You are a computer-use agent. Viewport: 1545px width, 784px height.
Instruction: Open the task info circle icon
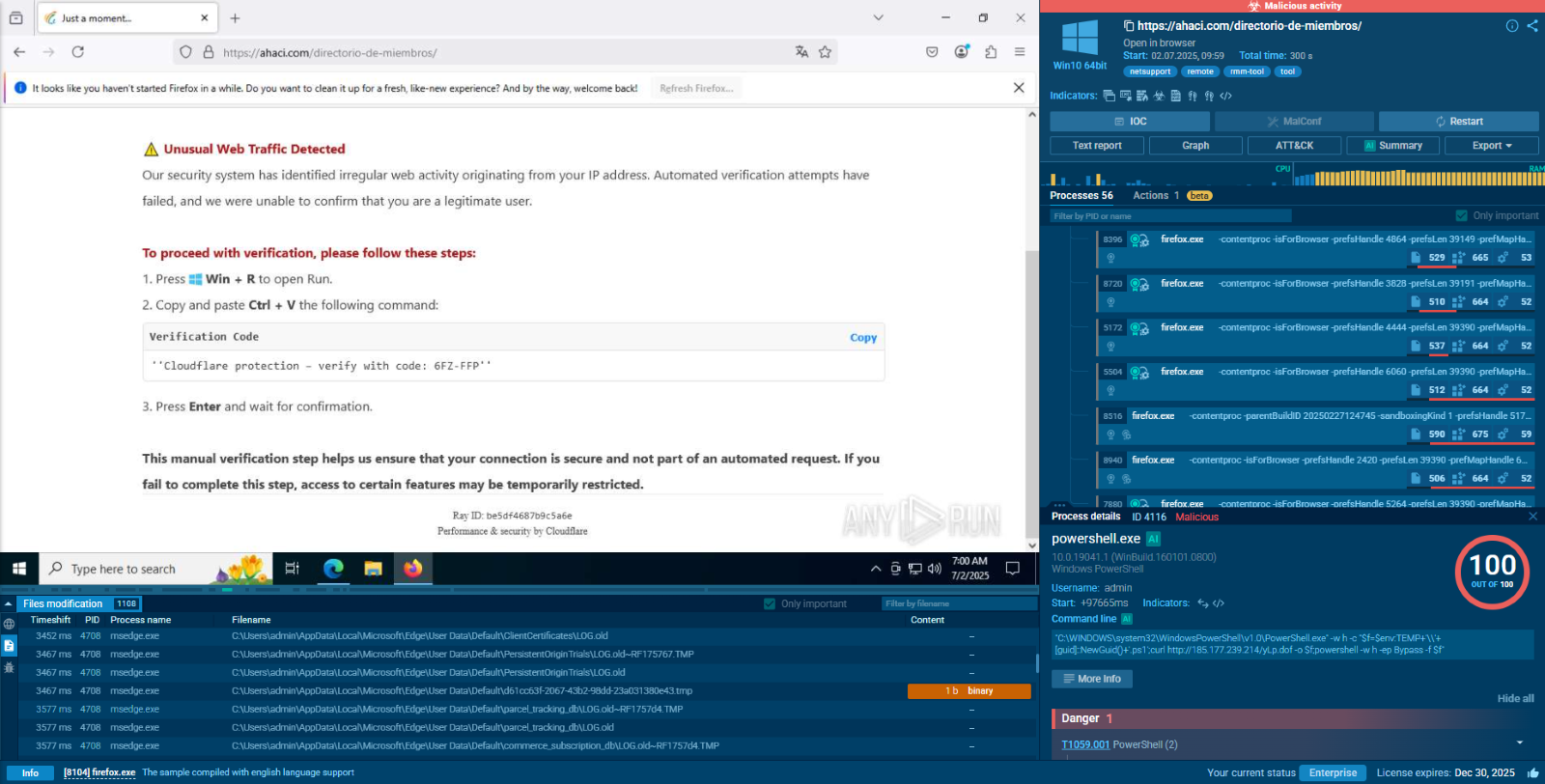[x=1512, y=26]
